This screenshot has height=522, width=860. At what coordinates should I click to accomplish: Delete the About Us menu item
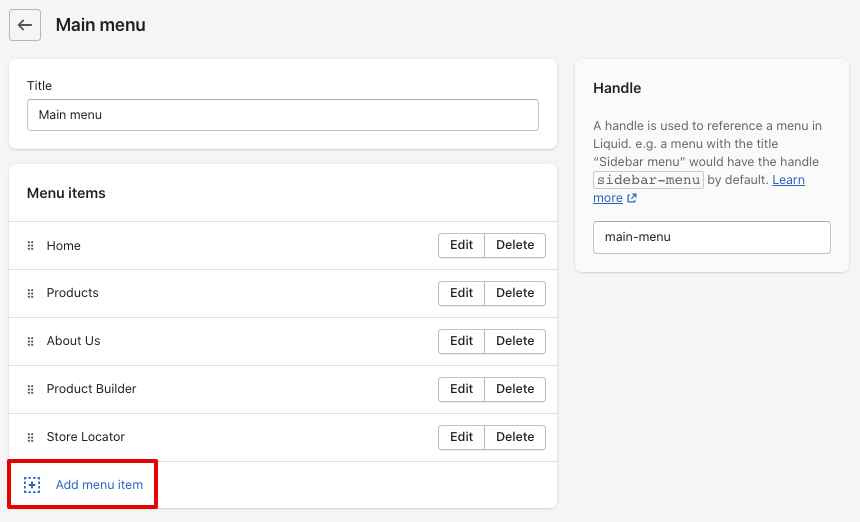coord(515,341)
